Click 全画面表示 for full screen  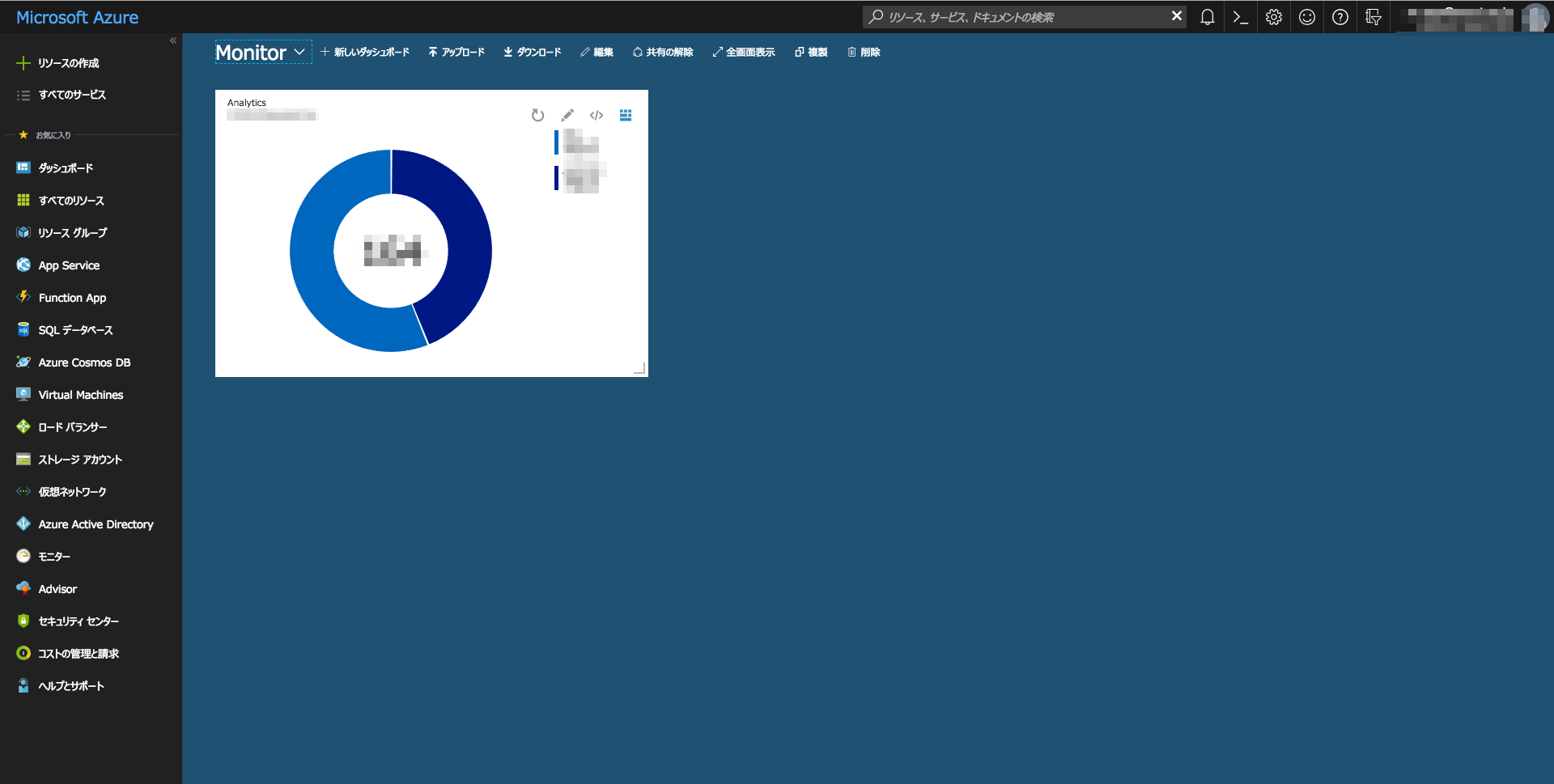(x=744, y=52)
